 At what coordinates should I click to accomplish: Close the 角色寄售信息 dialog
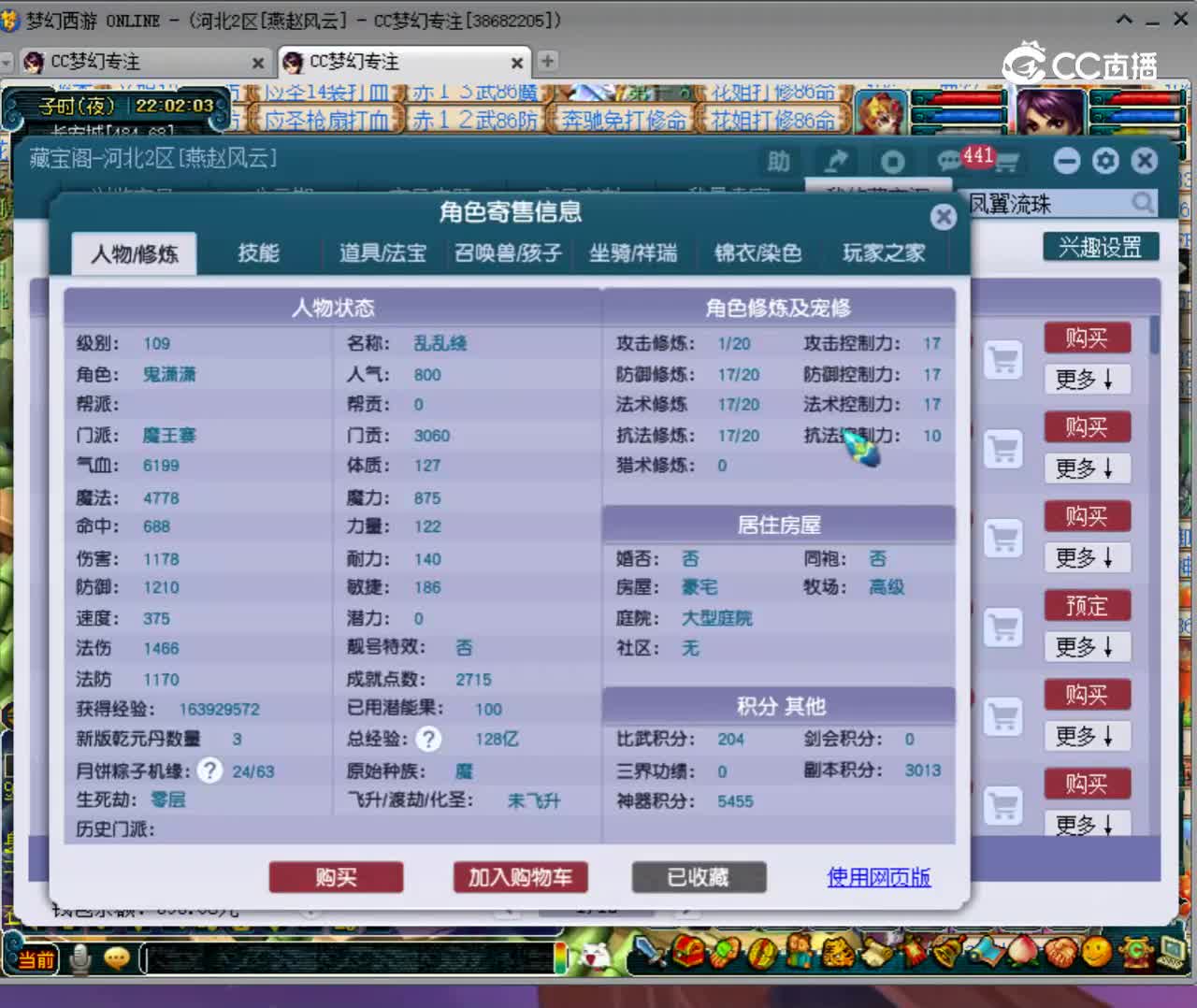tap(944, 217)
